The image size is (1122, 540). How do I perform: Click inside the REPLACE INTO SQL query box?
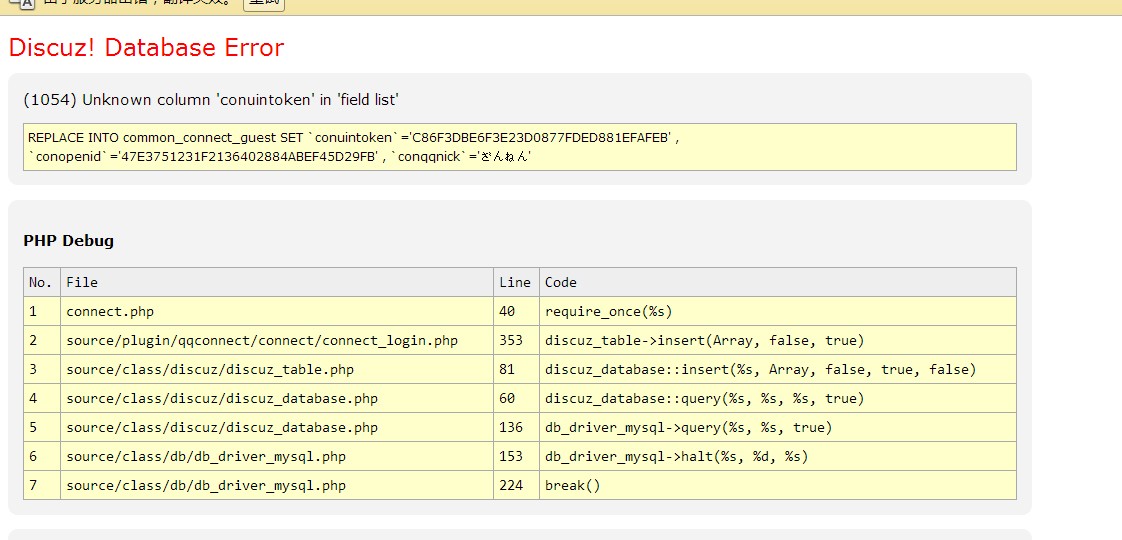click(519, 147)
